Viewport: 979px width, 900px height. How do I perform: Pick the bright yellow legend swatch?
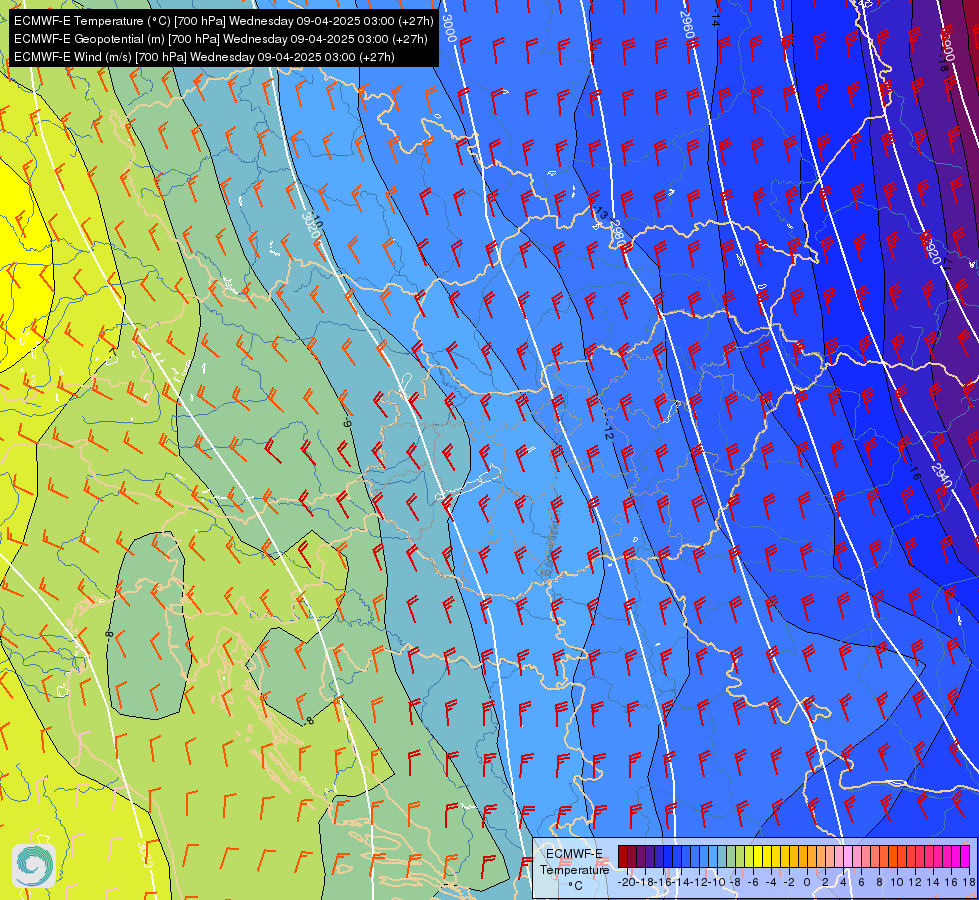coord(757,857)
